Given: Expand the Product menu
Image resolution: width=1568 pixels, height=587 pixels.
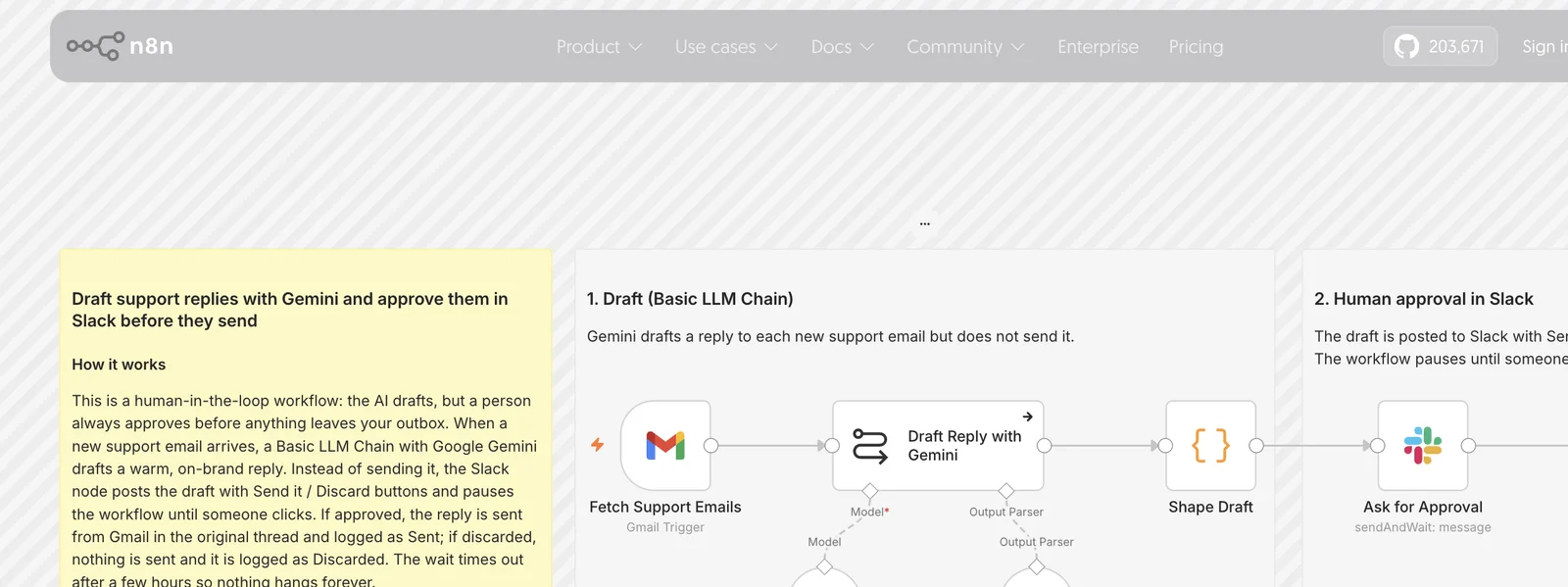Looking at the screenshot, I should 599,46.
